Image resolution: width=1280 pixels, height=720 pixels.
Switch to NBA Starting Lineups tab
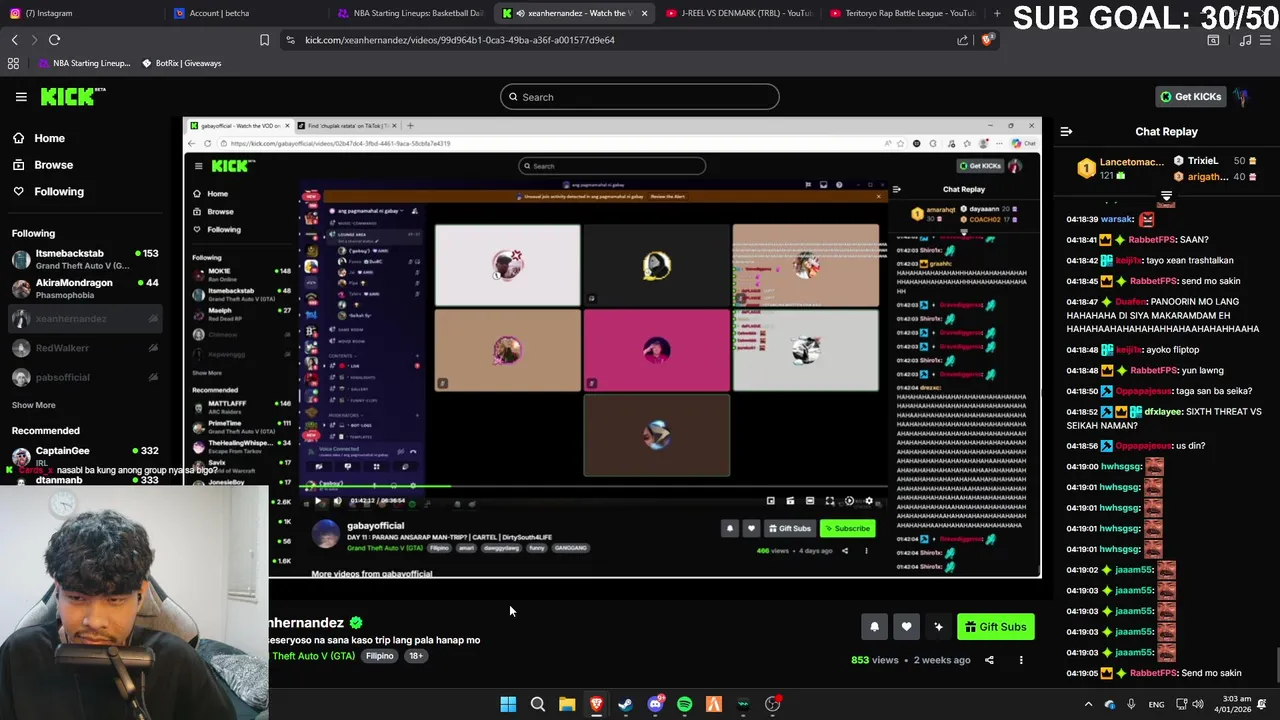(x=411, y=13)
